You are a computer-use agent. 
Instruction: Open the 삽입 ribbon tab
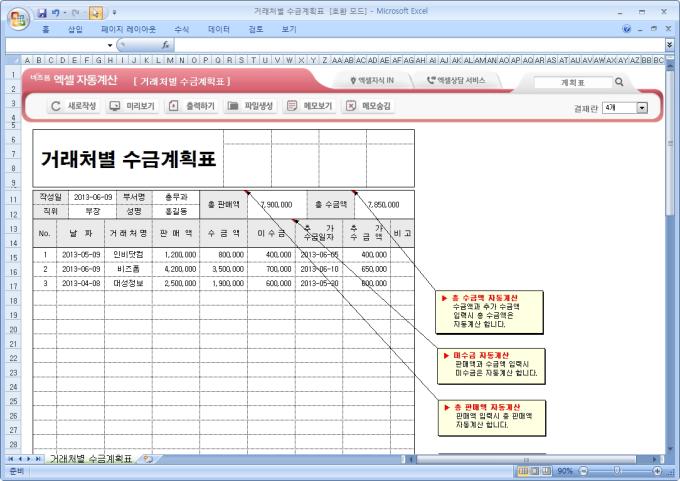tap(75, 30)
